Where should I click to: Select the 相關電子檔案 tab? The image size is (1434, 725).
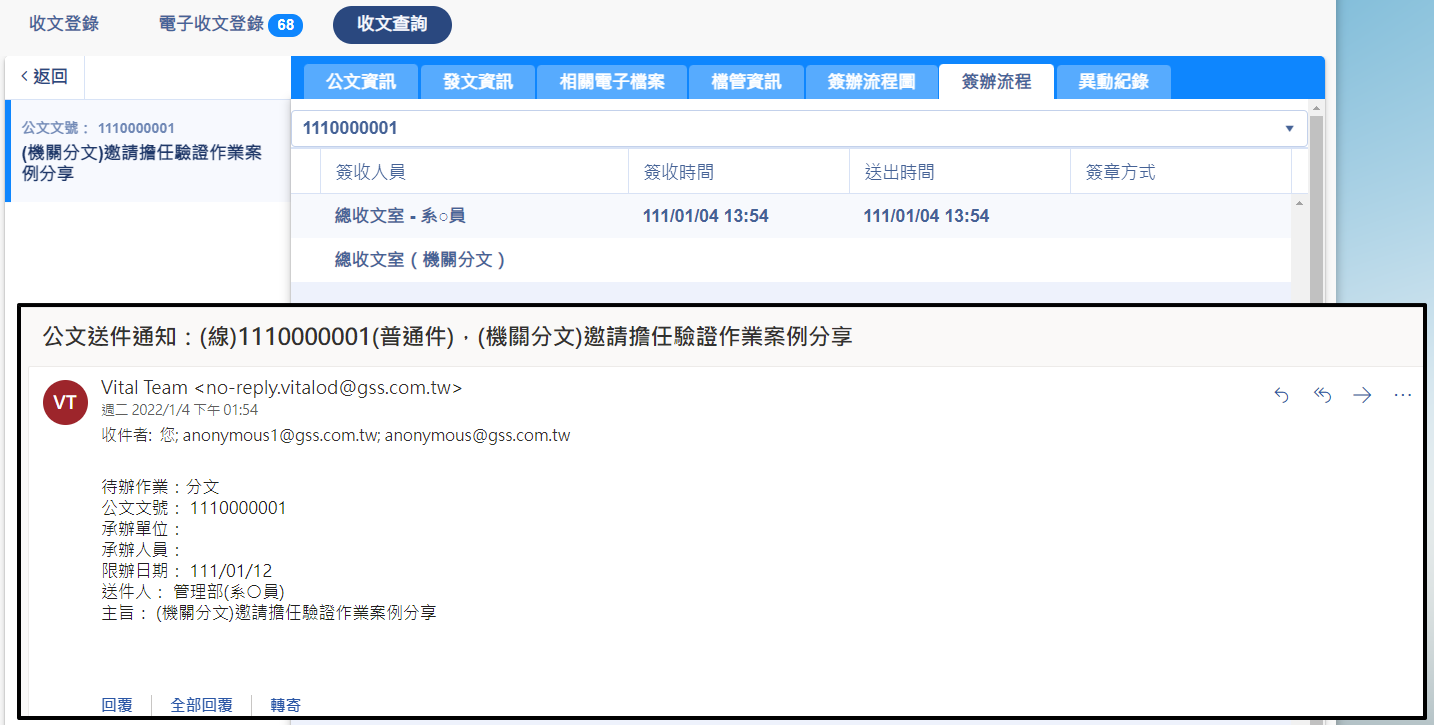[x=612, y=82]
